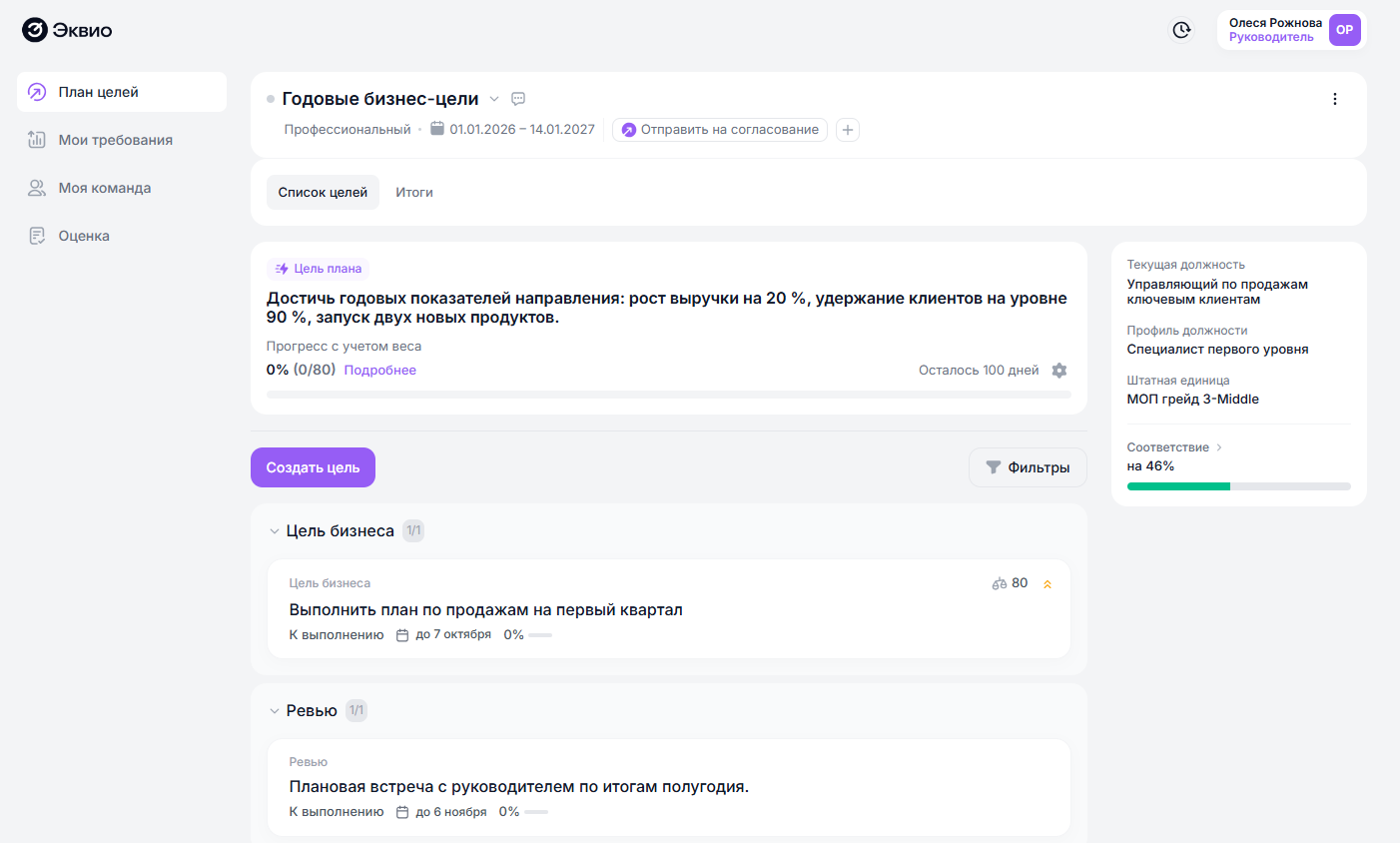The image size is (1400, 843).
Task: Open goal Выполнить план по продажам на первый квартал
Action: [x=669, y=608]
